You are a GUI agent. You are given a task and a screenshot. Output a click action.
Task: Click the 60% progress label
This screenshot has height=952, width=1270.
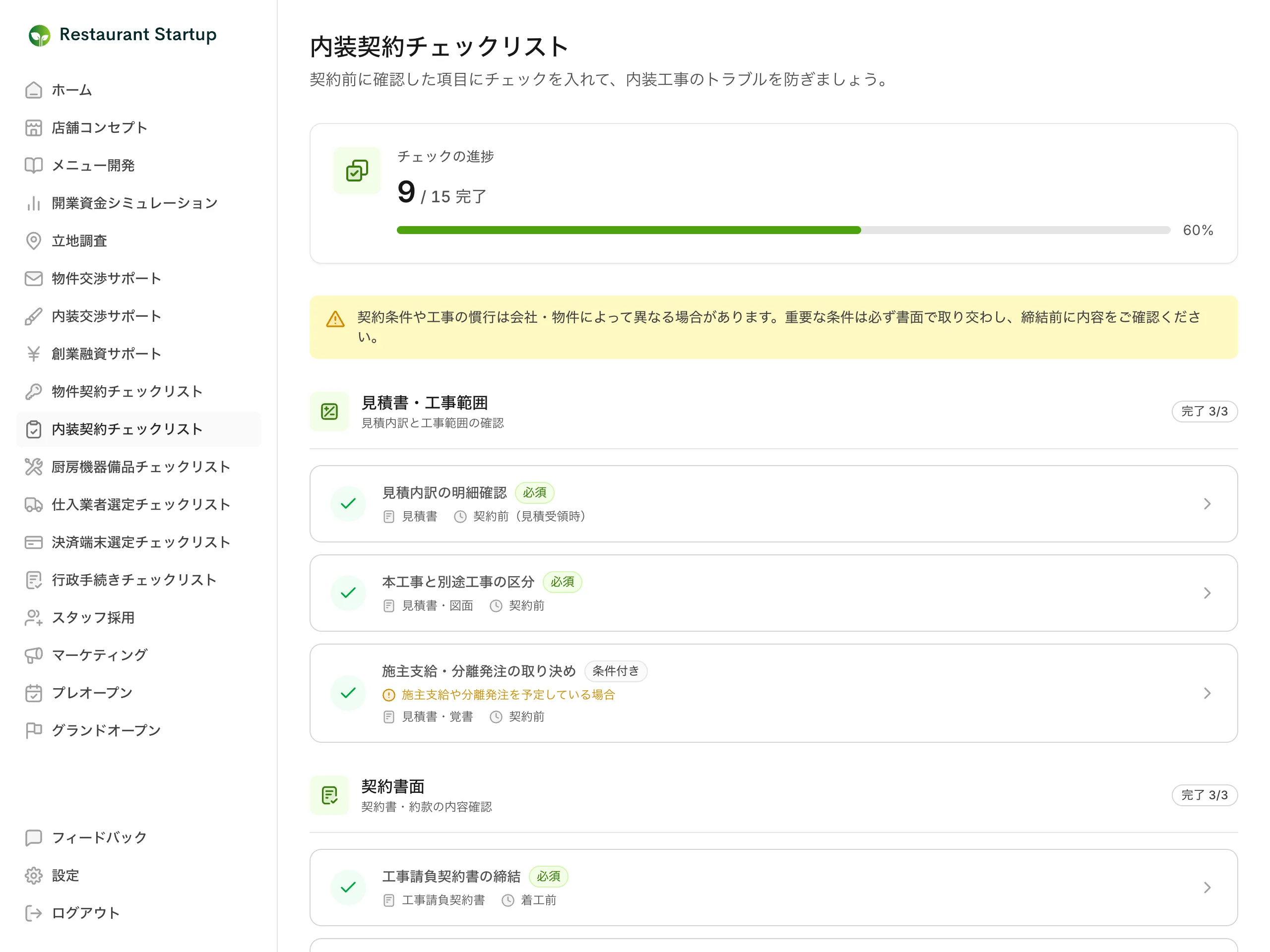(x=1198, y=230)
